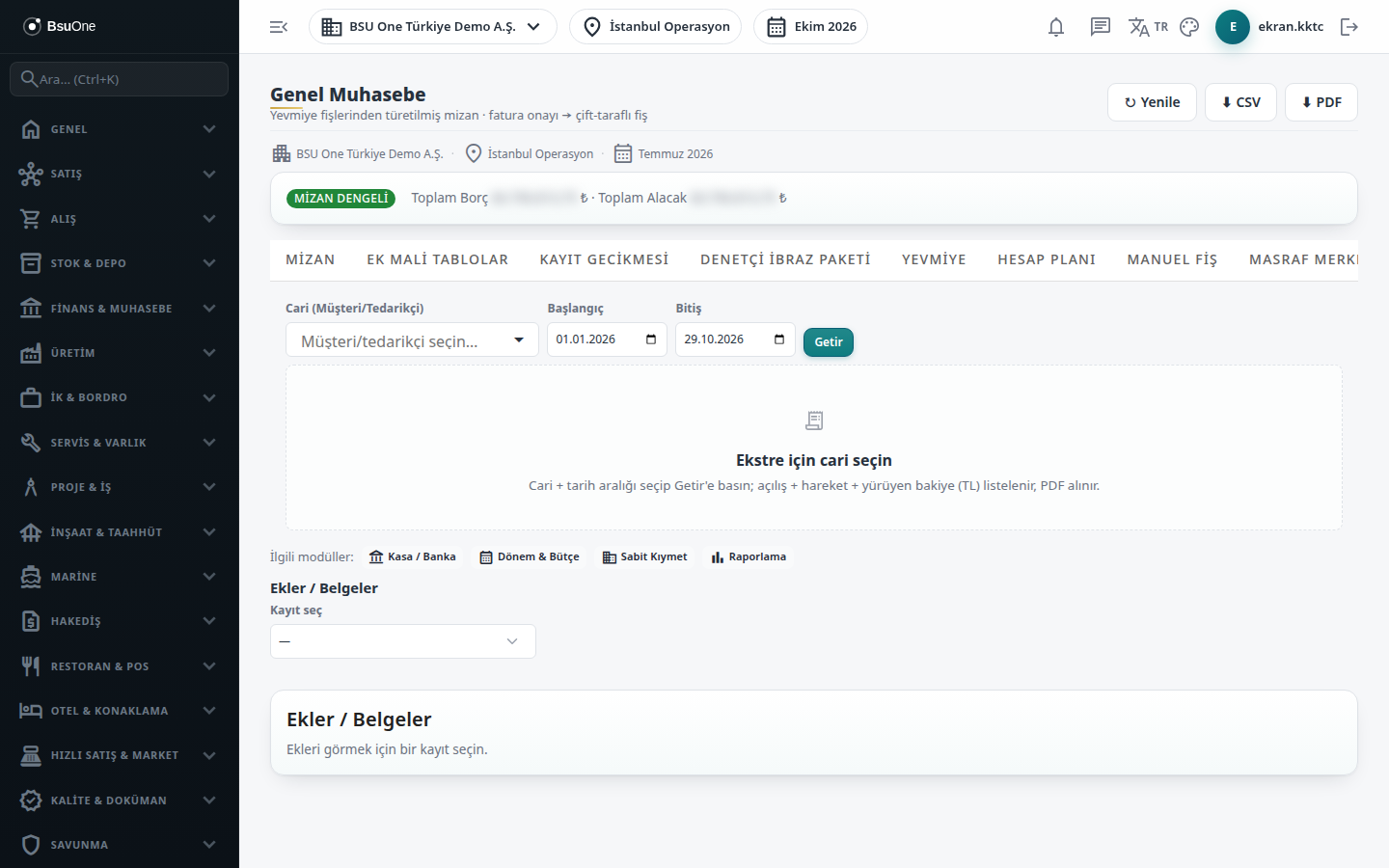This screenshot has width=1389, height=868.
Task: Select the Manuel Fiş tab
Action: 1172,259
